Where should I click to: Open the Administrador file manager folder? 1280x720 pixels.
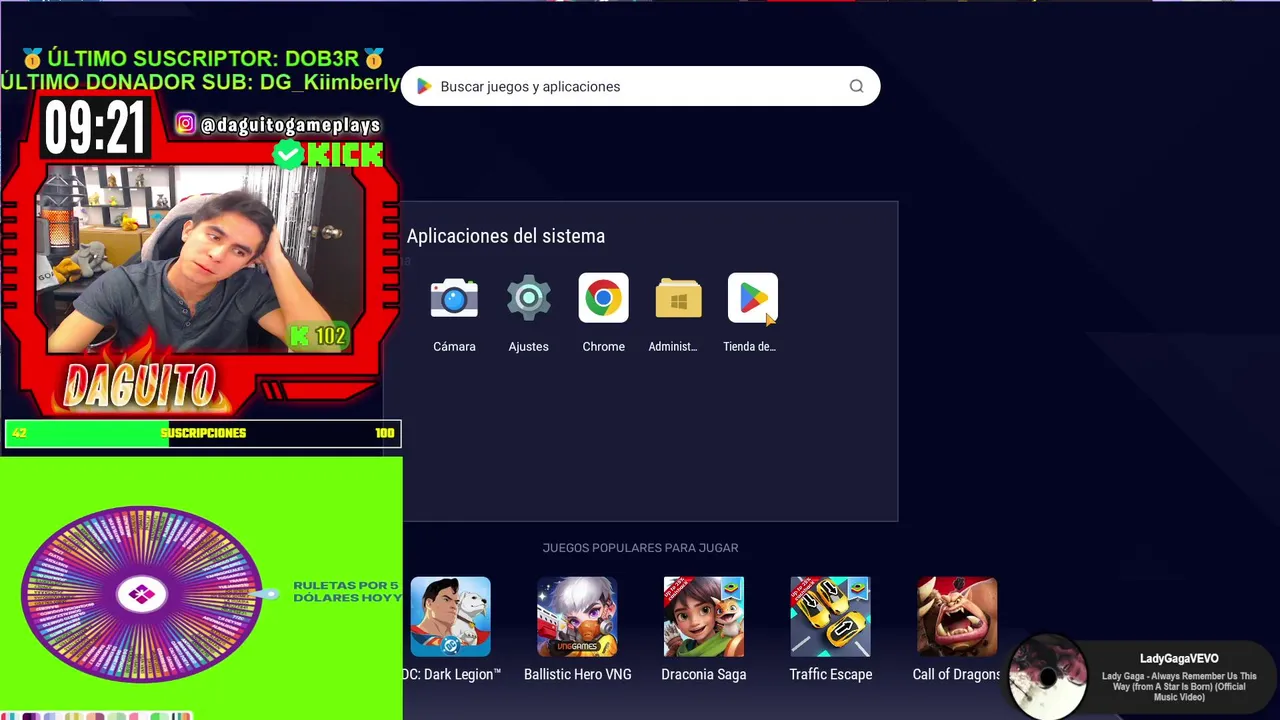coord(678,298)
